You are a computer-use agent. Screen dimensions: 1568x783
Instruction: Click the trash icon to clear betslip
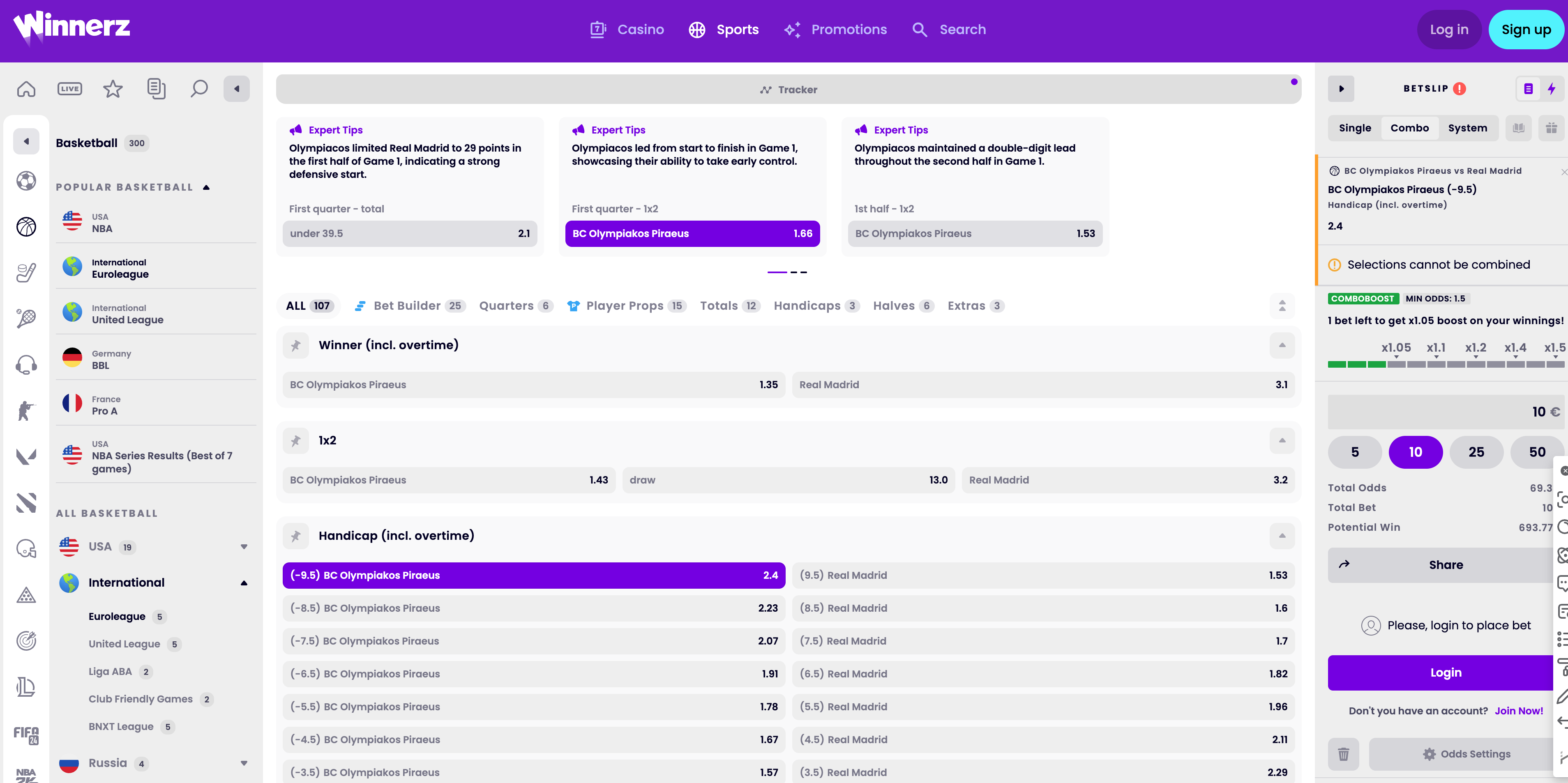pos(1343,754)
